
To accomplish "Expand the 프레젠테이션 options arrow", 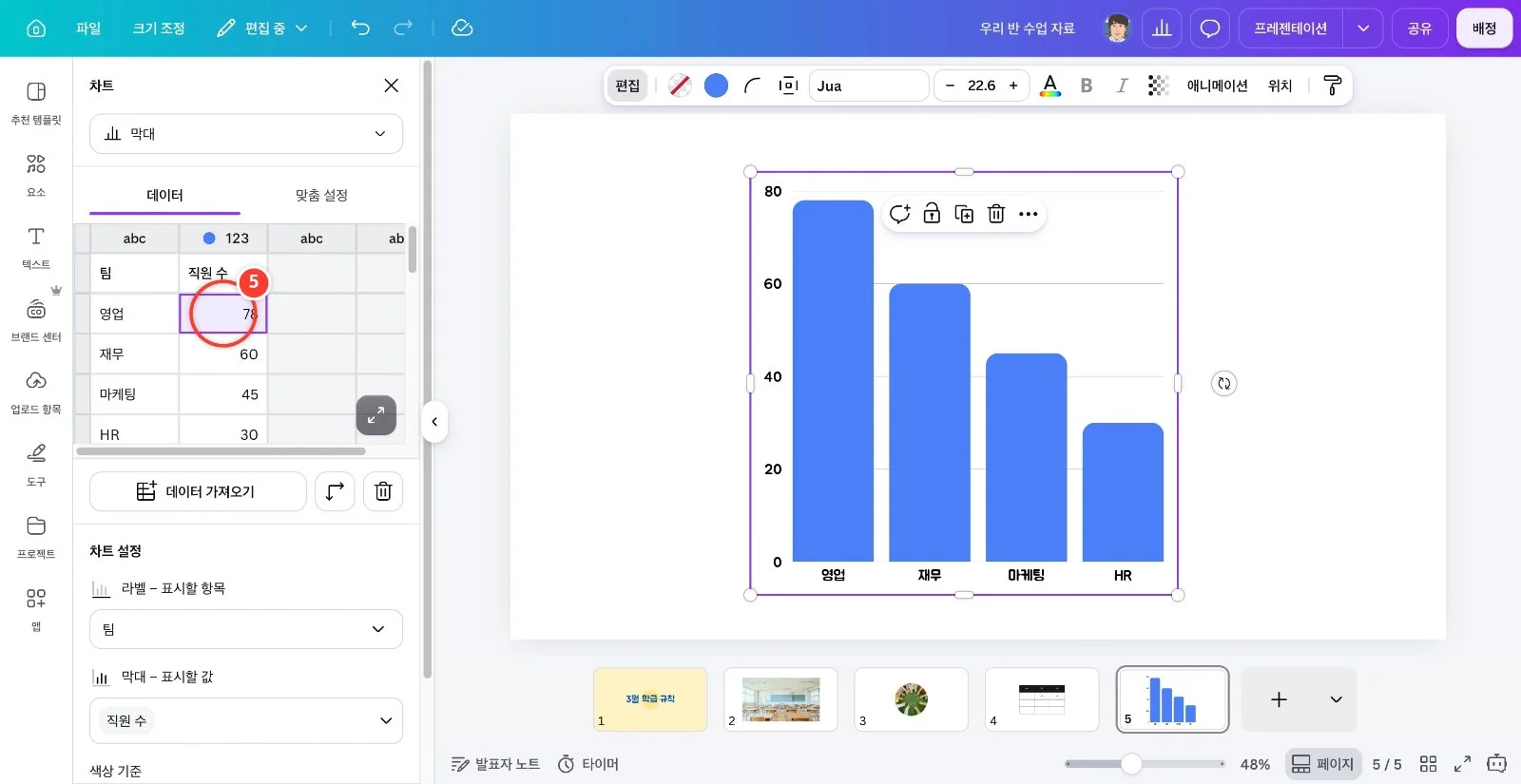I will coord(1363,29).
